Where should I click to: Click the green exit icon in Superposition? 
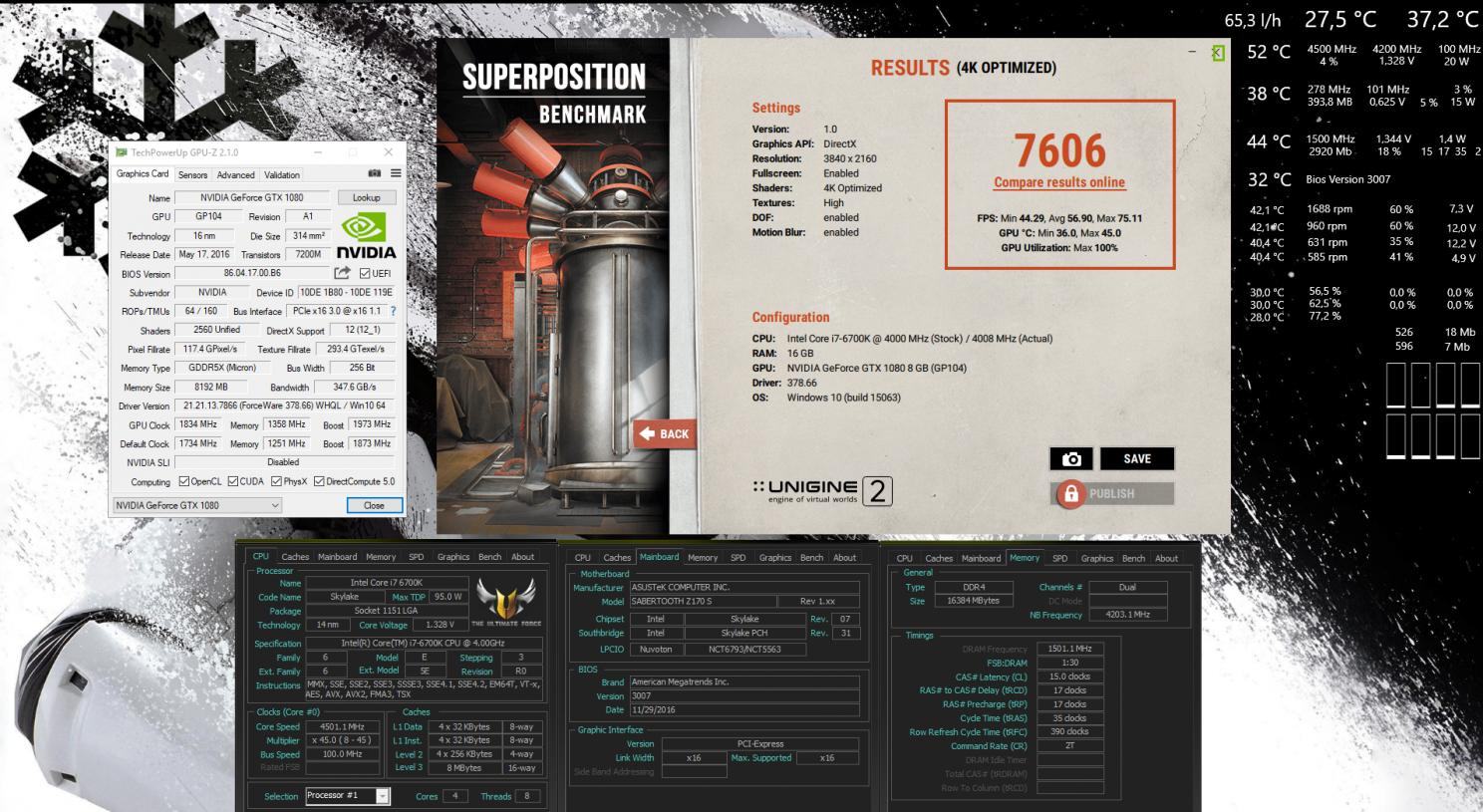pos(1218,53)
